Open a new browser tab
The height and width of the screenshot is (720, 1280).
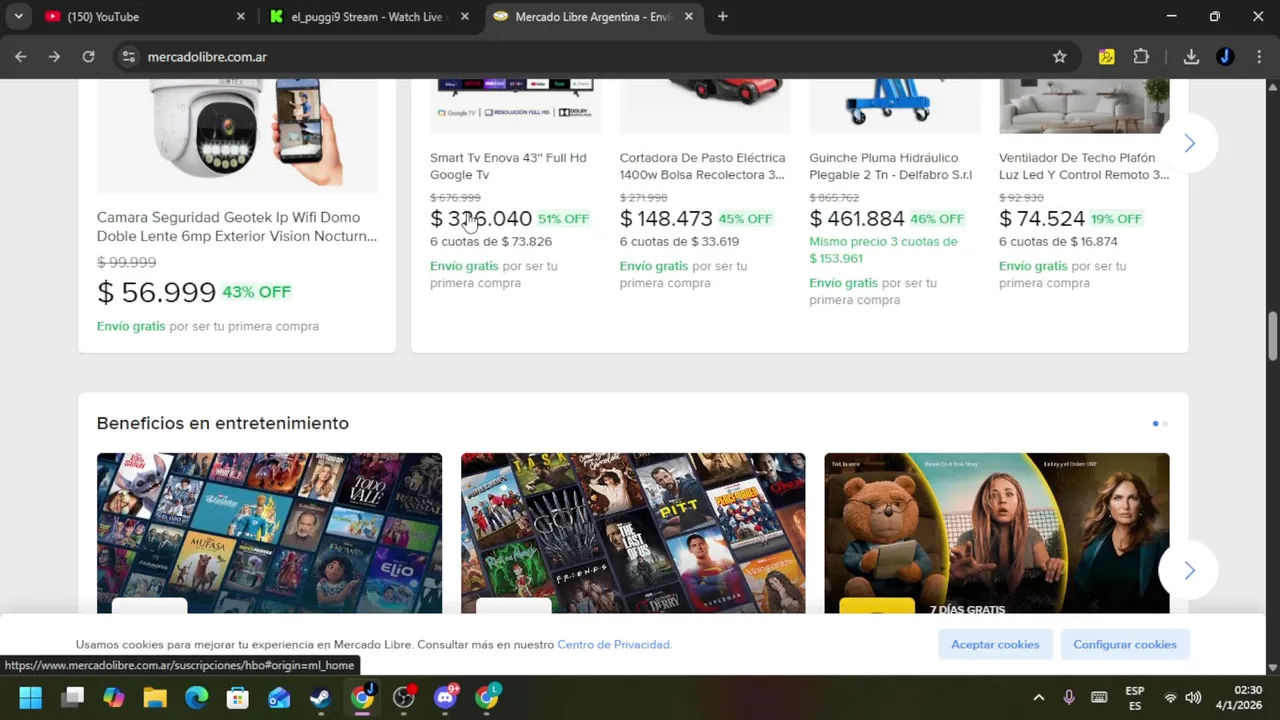point(722,16)
